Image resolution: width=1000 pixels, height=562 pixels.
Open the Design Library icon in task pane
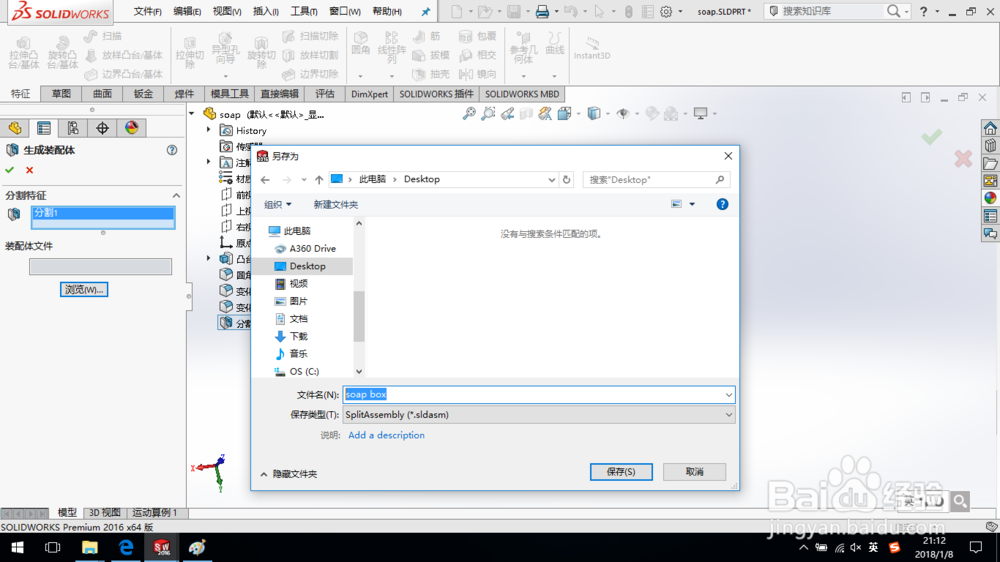[x=990, y=146]
